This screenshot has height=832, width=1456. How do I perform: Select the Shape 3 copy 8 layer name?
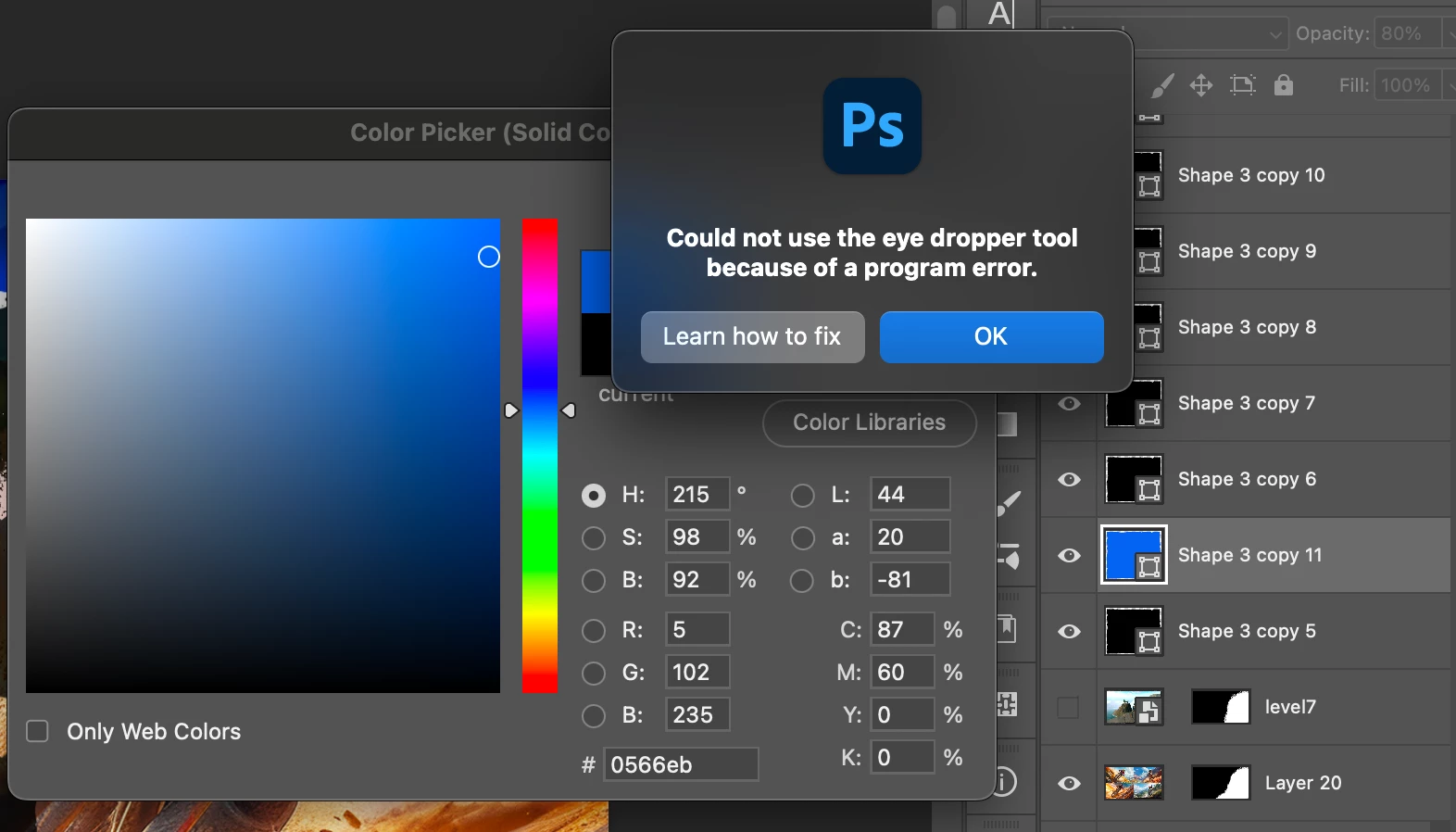pos(1247,327)
